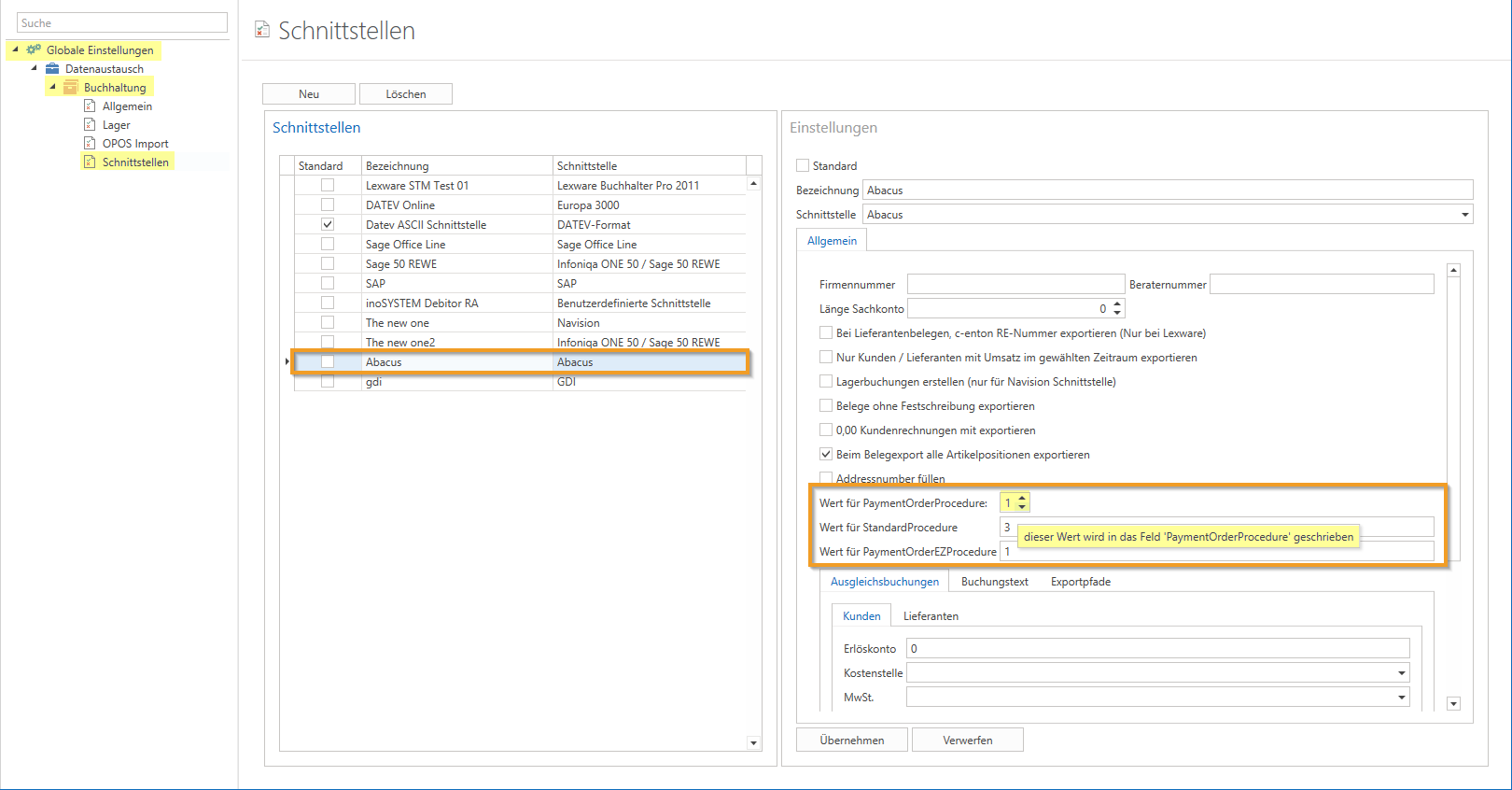Uncheck Beim Belegexport alle Artikelpositionen exportieren
1512x790 pixels.
coord(826,455)
